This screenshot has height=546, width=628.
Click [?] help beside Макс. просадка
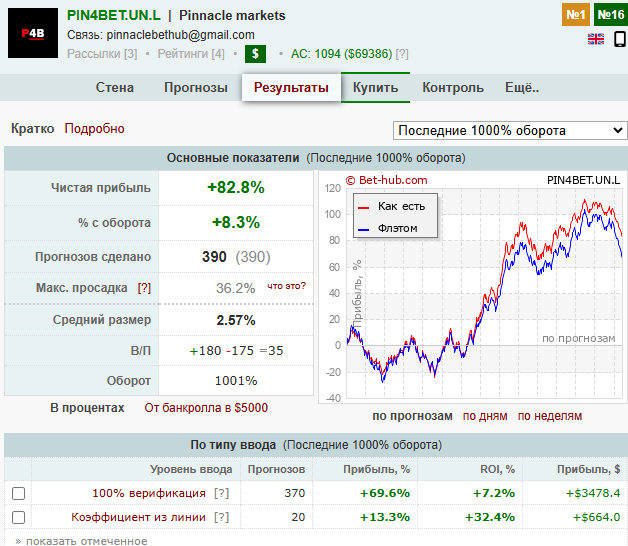click(144, 288)
